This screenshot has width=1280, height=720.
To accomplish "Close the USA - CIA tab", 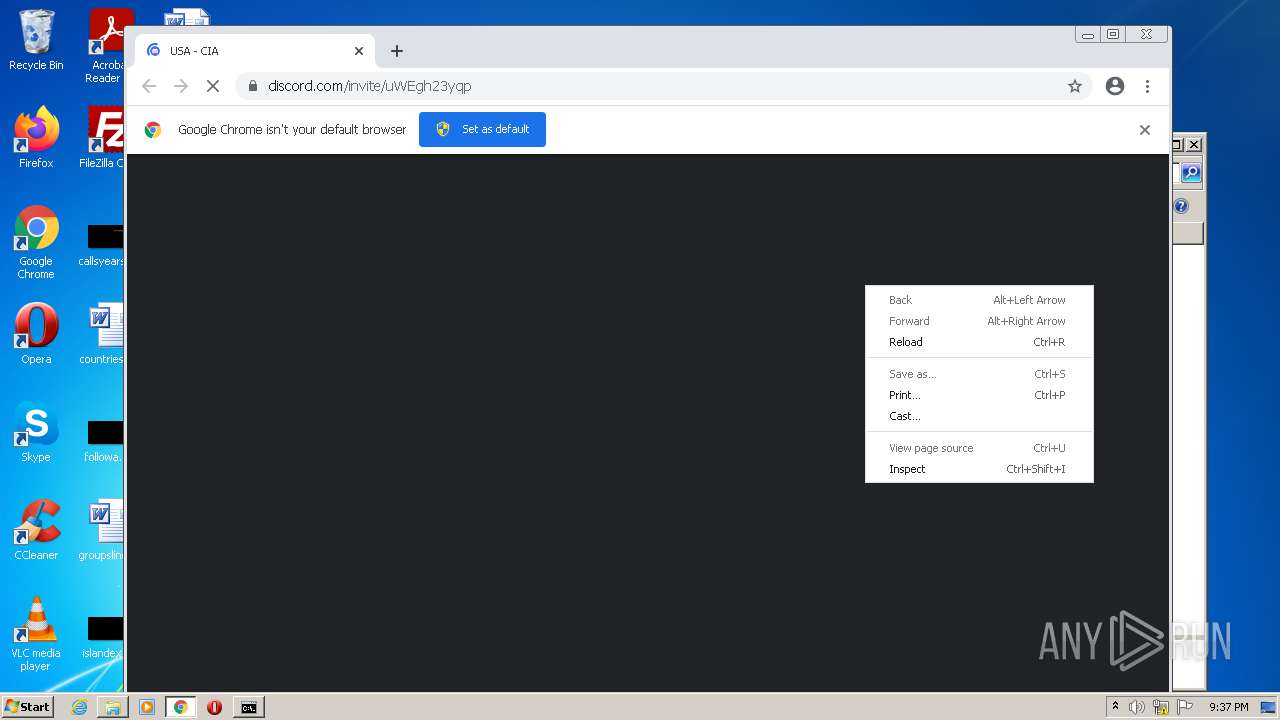I will tap(359, 51).
